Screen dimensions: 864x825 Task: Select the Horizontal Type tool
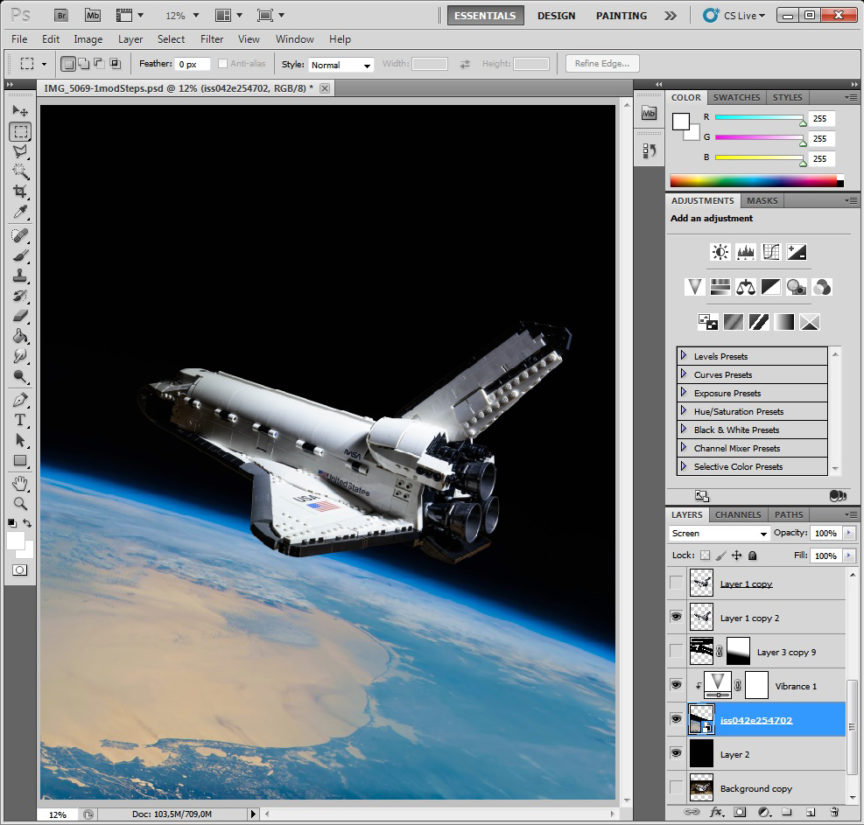pos(20,420)
